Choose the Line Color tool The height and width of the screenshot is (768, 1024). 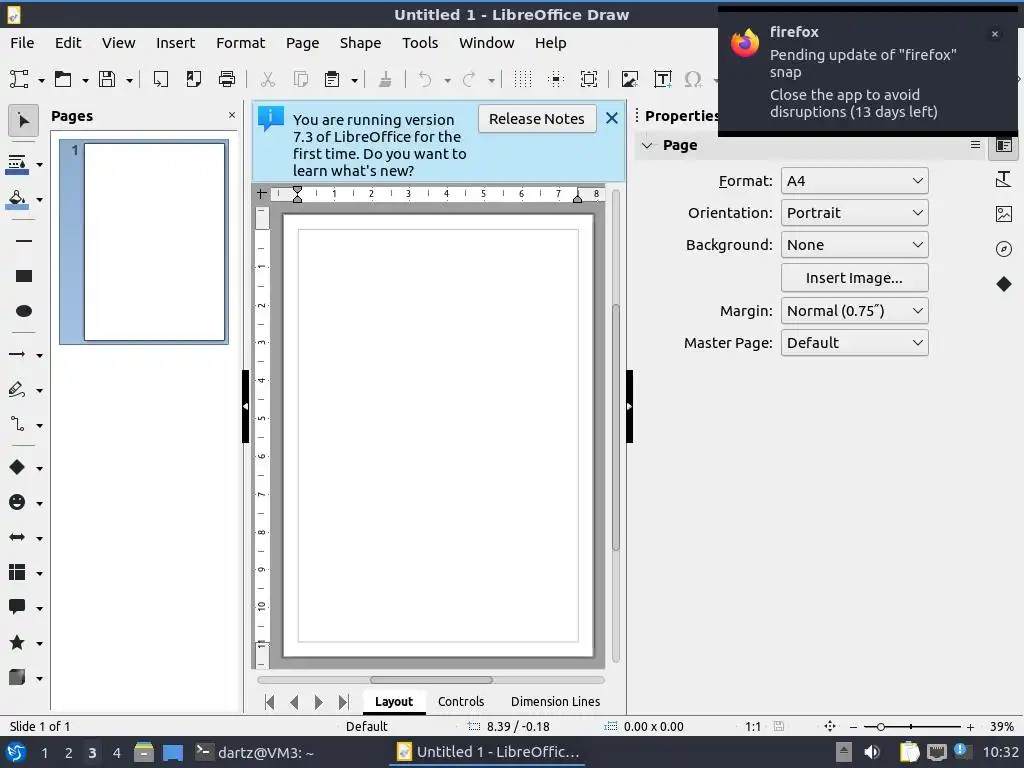click(17, 164)
